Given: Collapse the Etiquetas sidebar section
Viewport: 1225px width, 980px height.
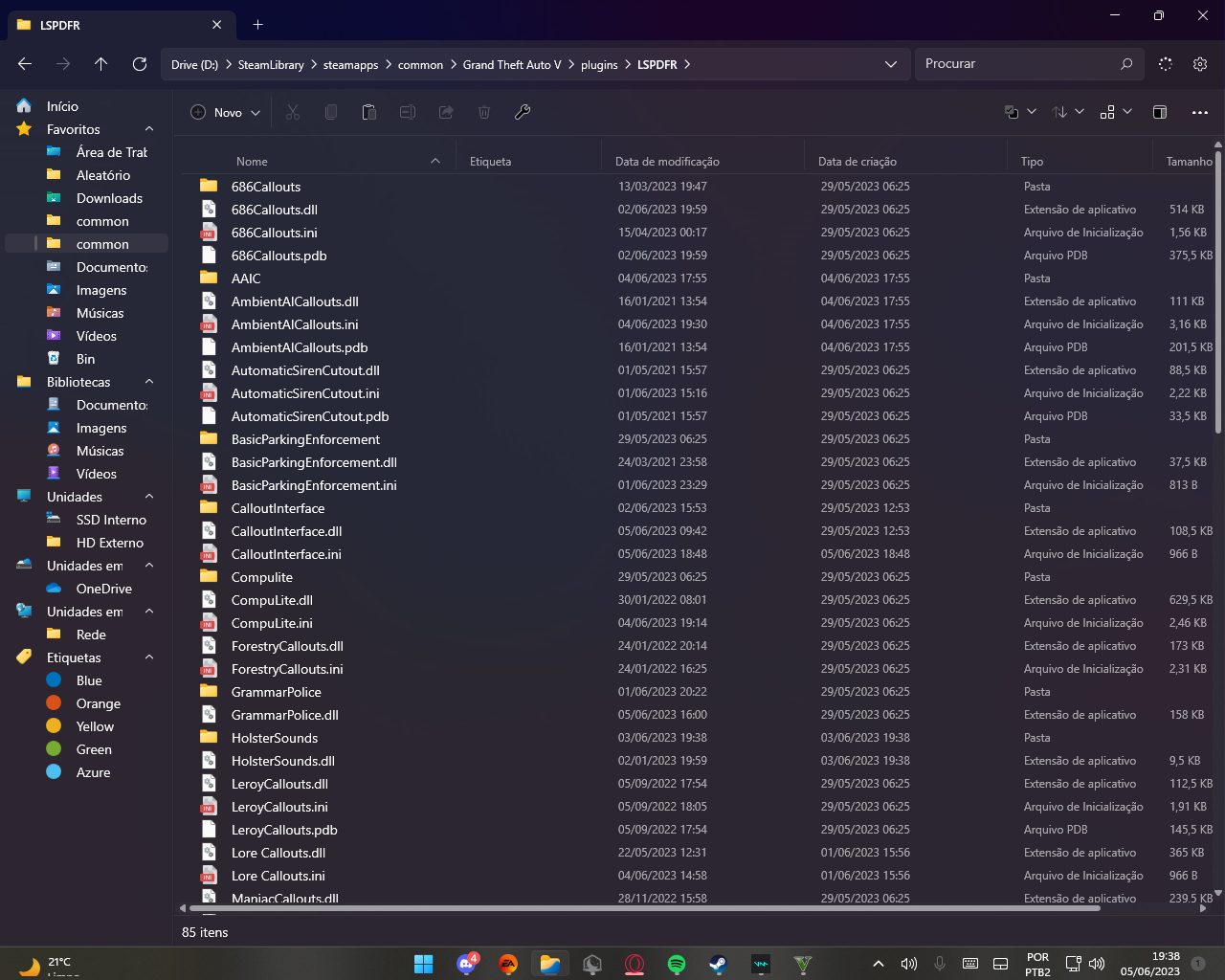Looking at the screenshot, I should pyautogui.click(x=149, y=657).
